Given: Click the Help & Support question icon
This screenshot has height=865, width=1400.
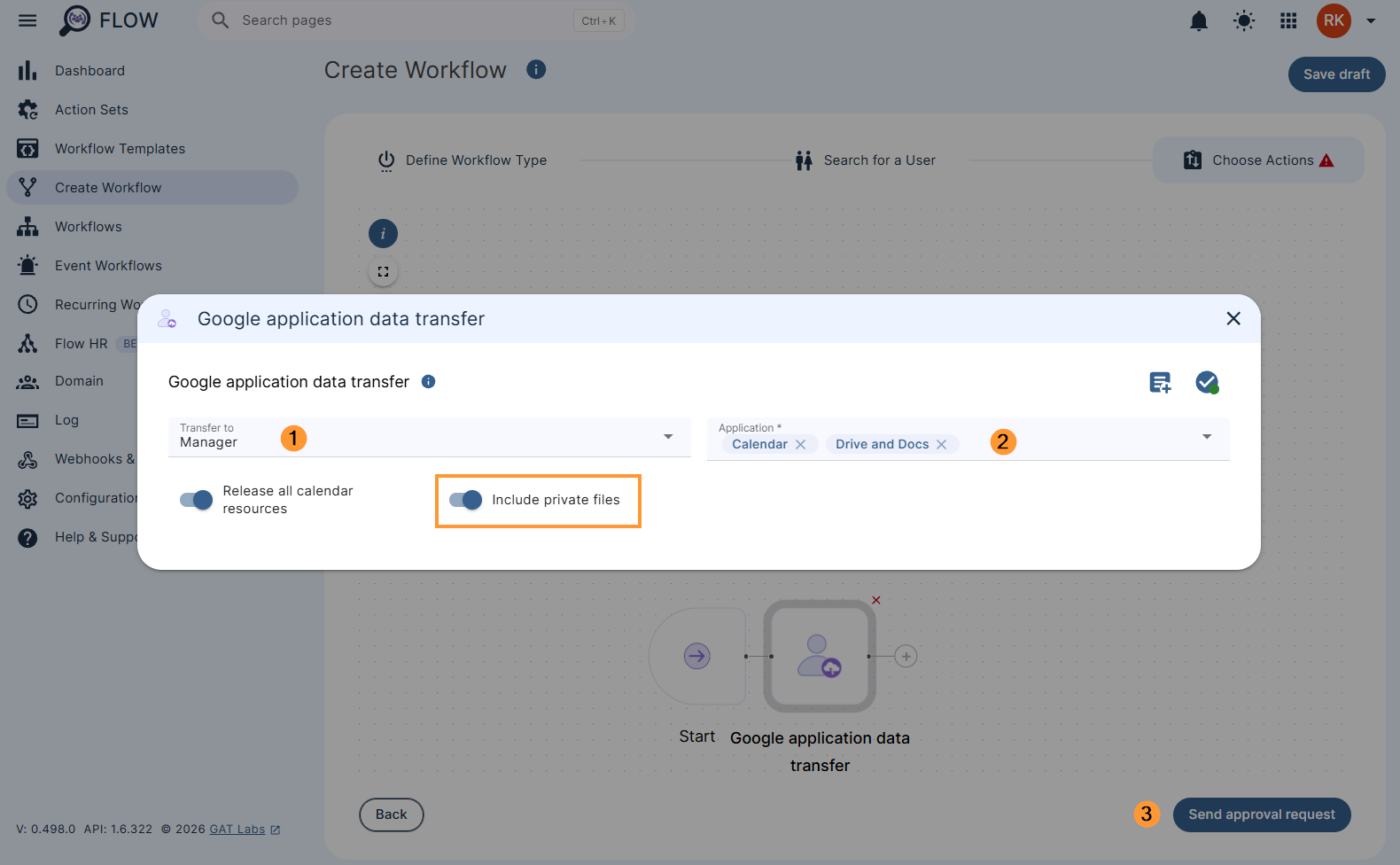Looking at the screenshot, I should tap(27, 537).
